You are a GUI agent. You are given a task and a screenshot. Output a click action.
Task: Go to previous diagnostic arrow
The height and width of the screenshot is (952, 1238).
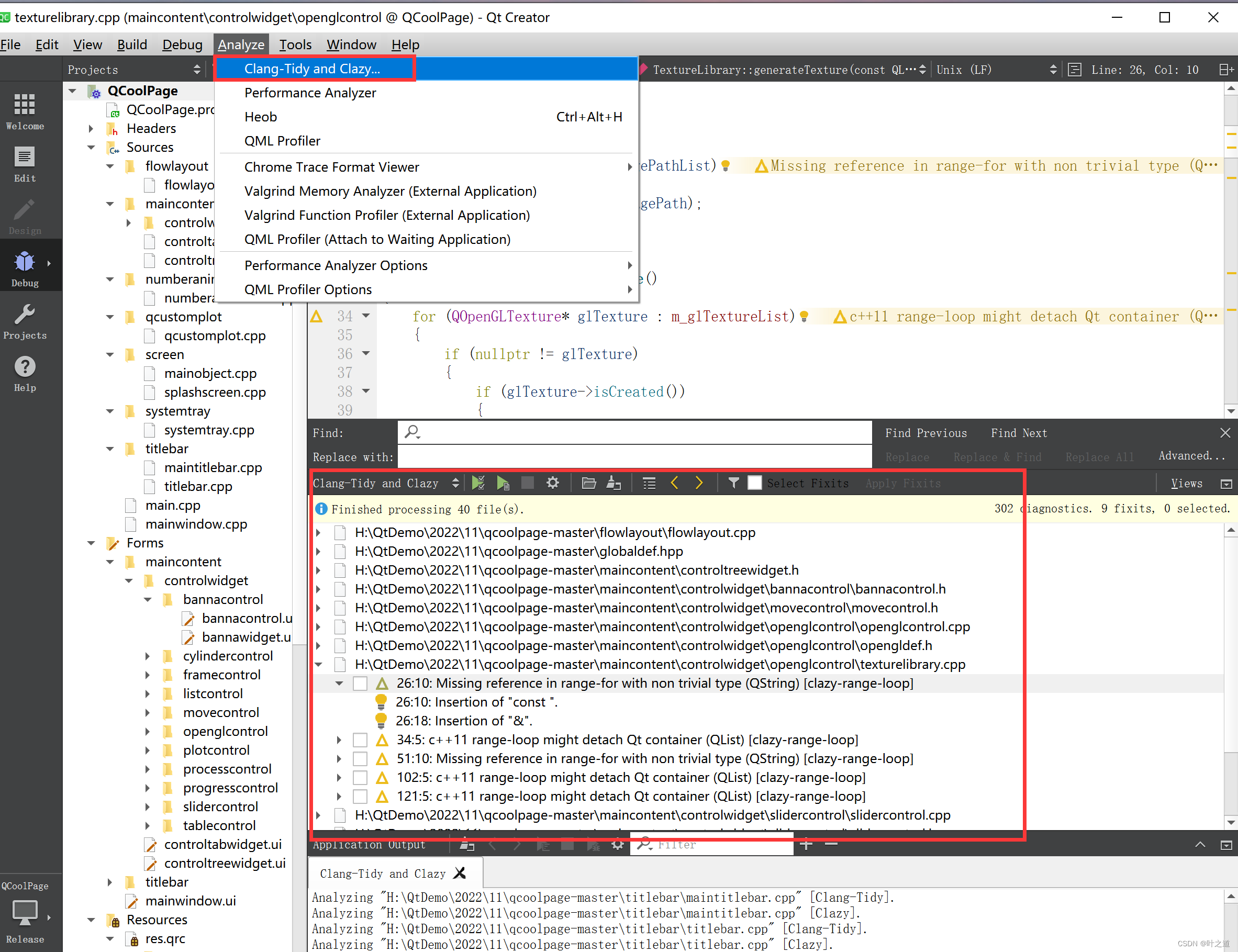(x=675, y=483)
